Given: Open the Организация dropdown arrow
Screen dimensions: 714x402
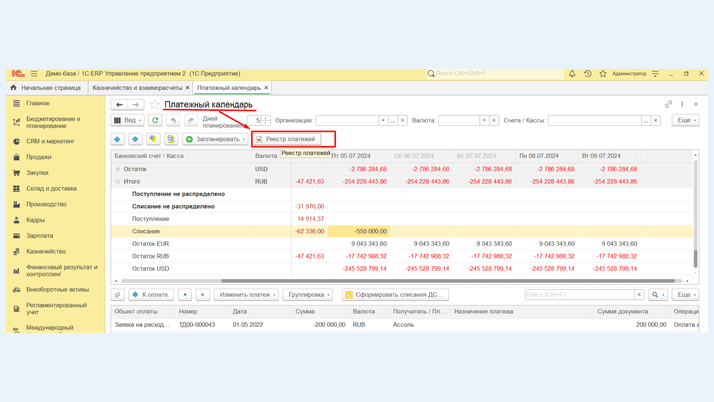Looking at the screenshot, I should (x=383, y=120).
